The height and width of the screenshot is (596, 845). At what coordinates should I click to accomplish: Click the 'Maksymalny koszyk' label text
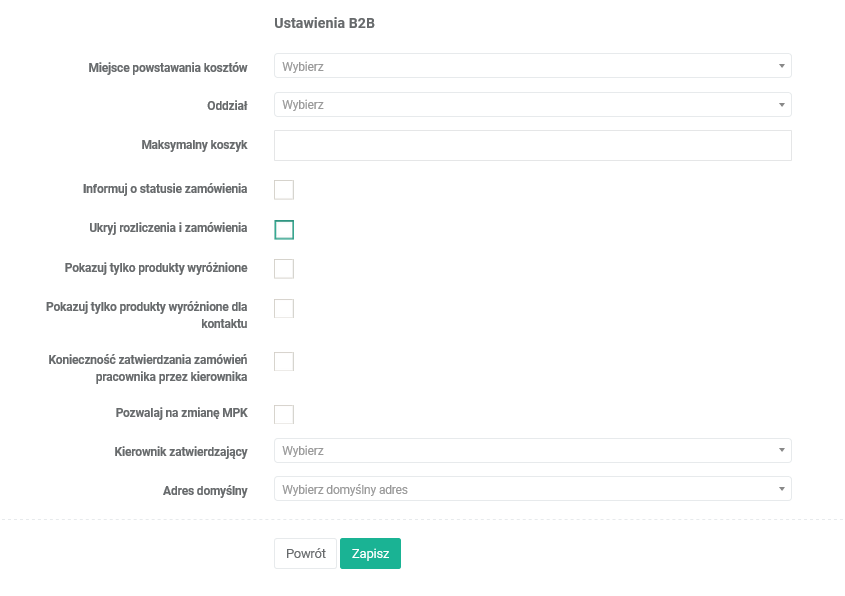194,145
